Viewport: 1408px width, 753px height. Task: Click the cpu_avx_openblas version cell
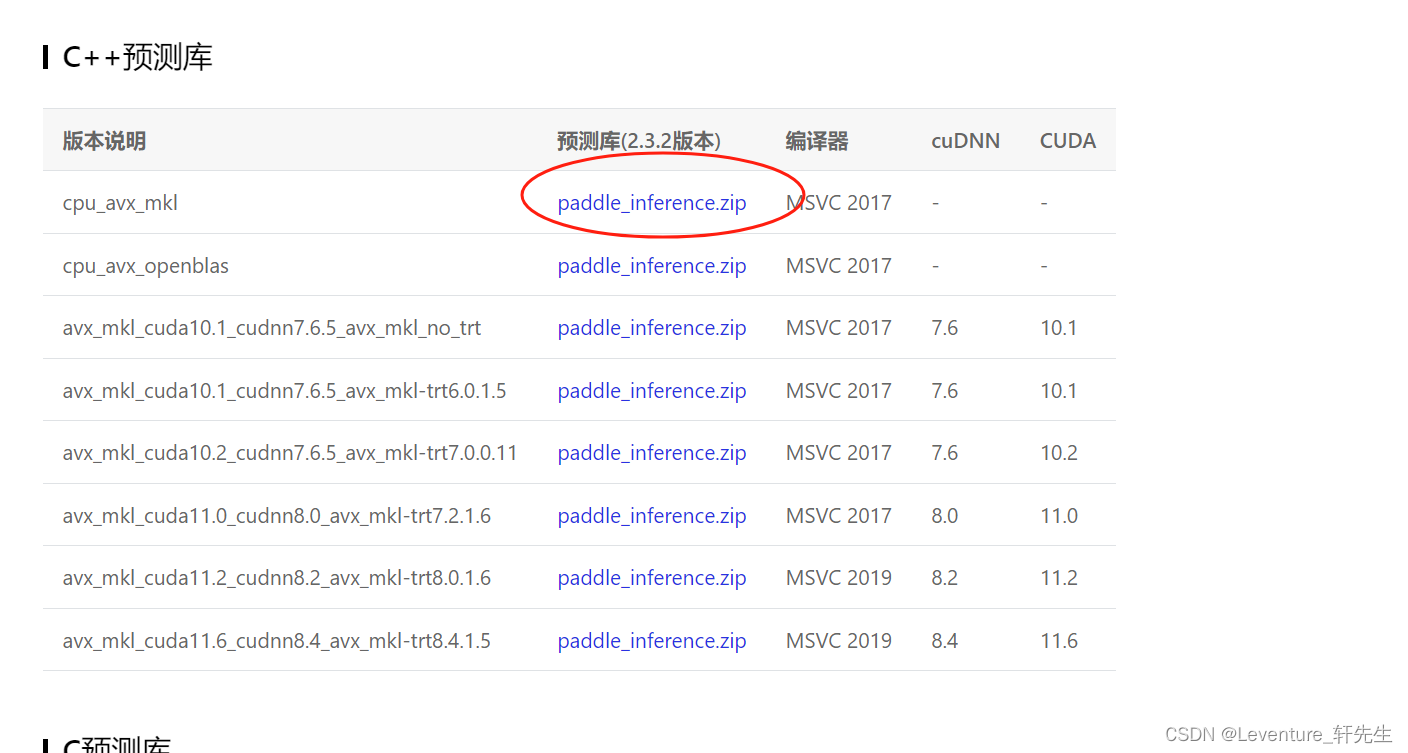coord(146,266)
